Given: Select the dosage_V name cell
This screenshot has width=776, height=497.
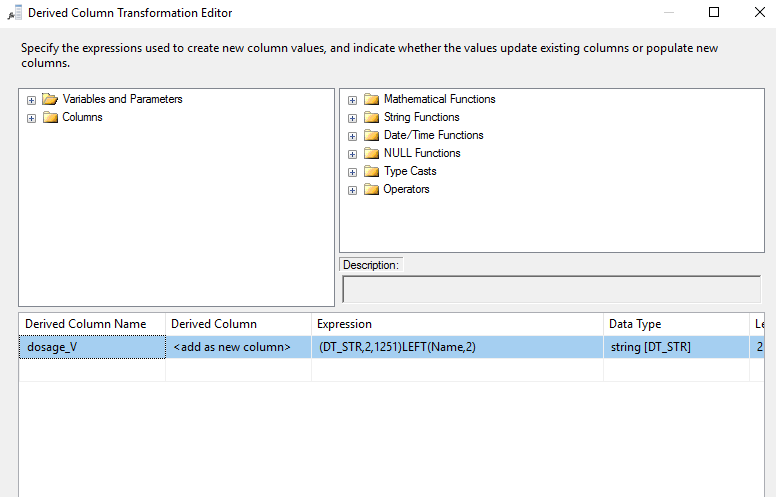Looking at the screenshot, I should pos(92,347).
